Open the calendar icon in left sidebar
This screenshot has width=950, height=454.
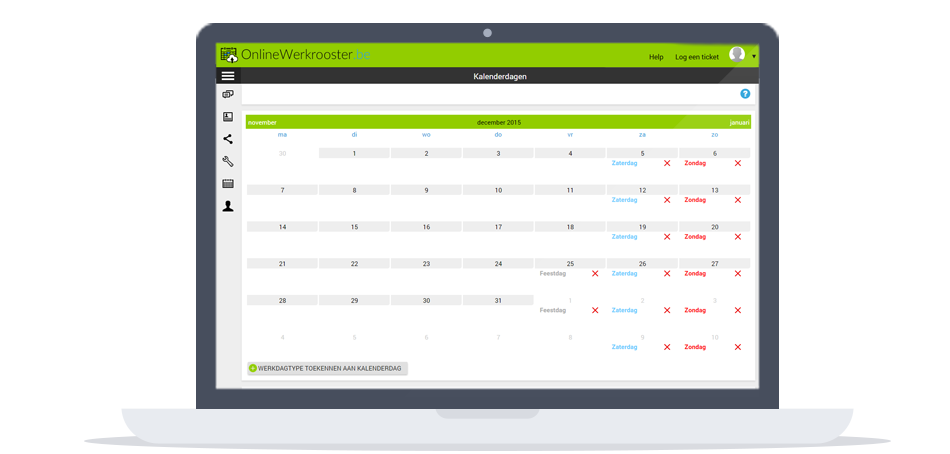228,184
